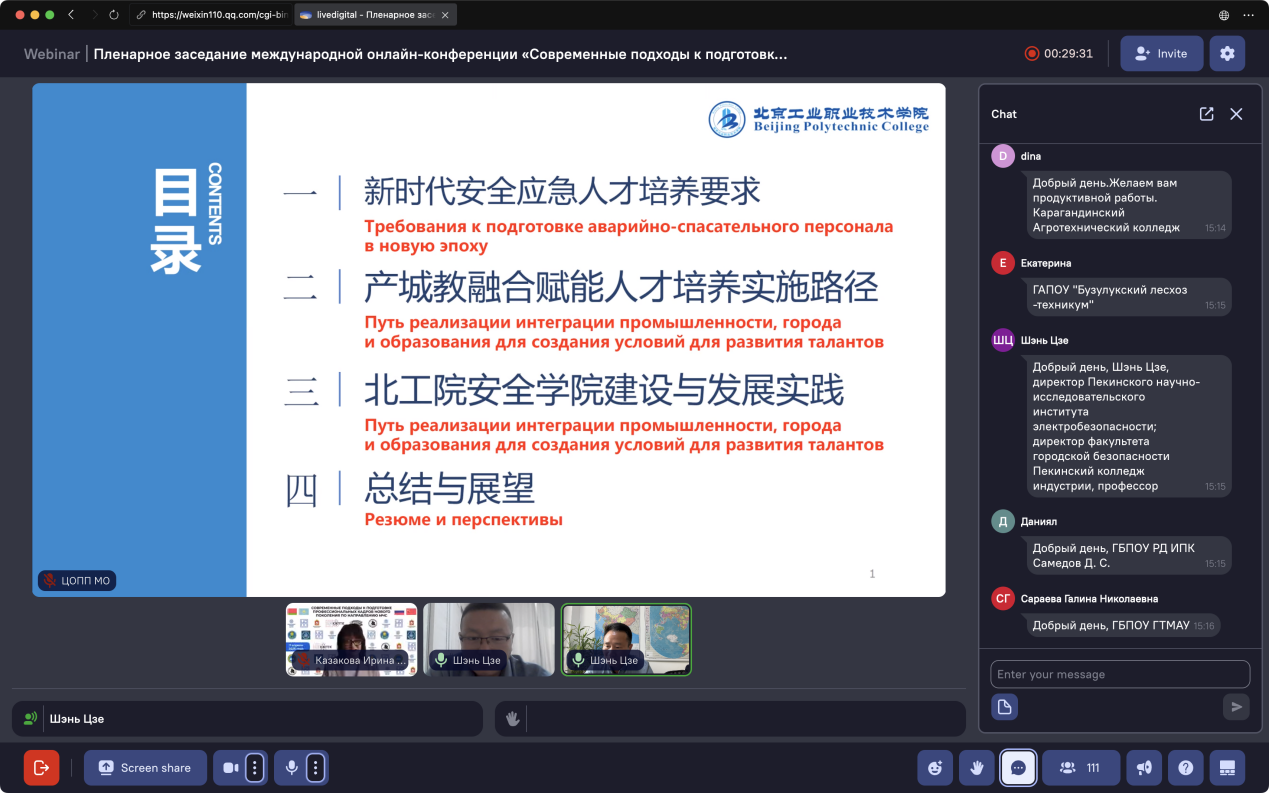Open the help question mark icon
Viewport: 1269px width, 793px height.
pos(1185,768)
